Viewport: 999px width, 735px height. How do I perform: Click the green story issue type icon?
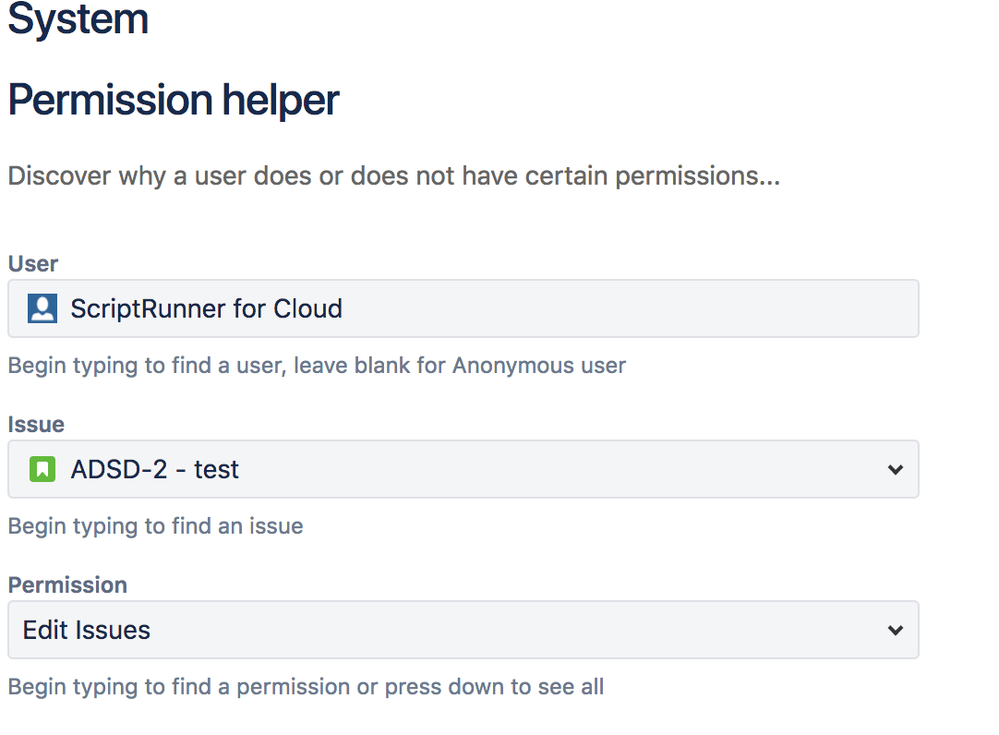42,469
